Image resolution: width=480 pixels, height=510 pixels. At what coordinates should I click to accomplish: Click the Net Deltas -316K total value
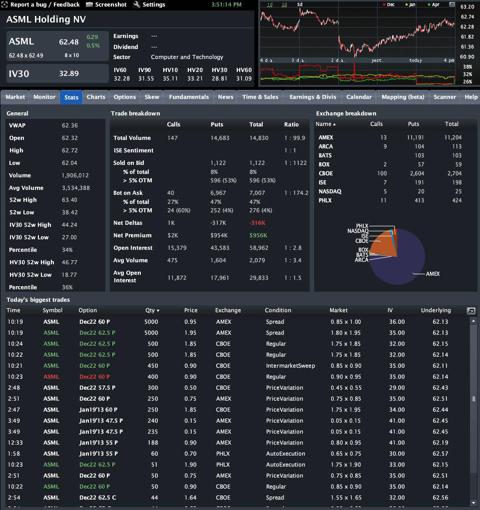258,223
